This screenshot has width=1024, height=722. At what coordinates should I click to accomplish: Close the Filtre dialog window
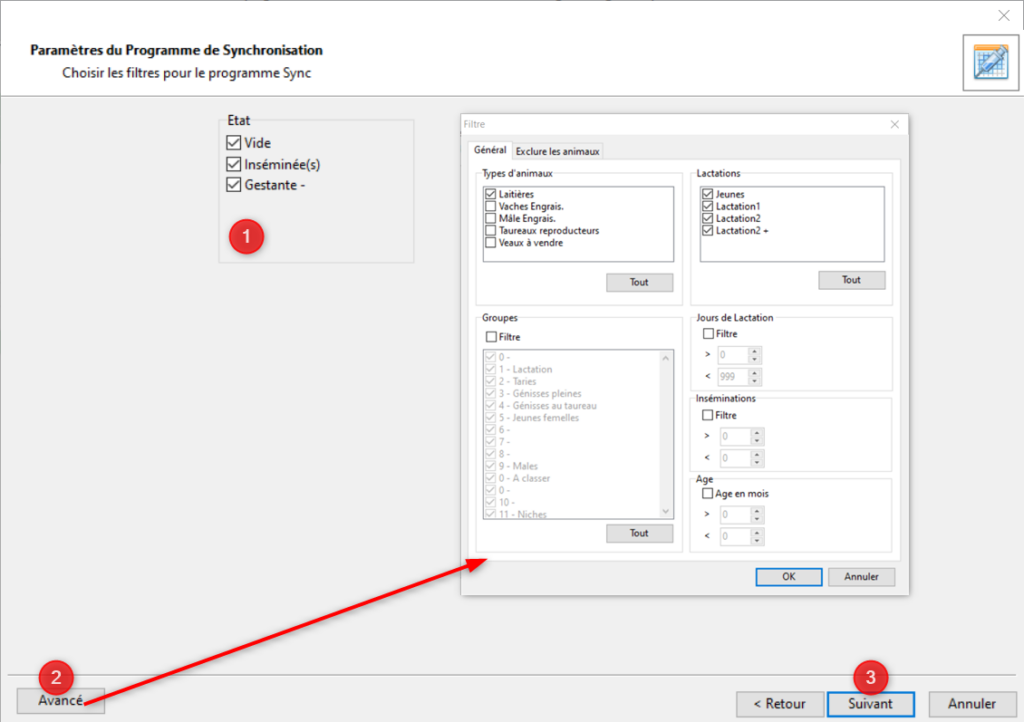(894, 124)
